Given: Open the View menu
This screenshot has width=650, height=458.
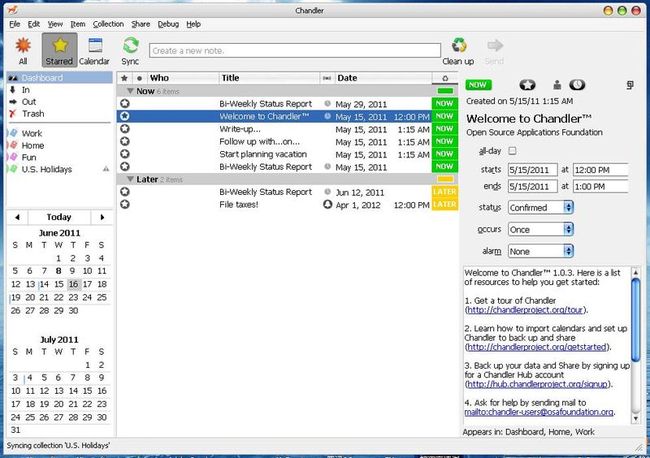Looking at the screenshot, I should click(x=55, y=24).
